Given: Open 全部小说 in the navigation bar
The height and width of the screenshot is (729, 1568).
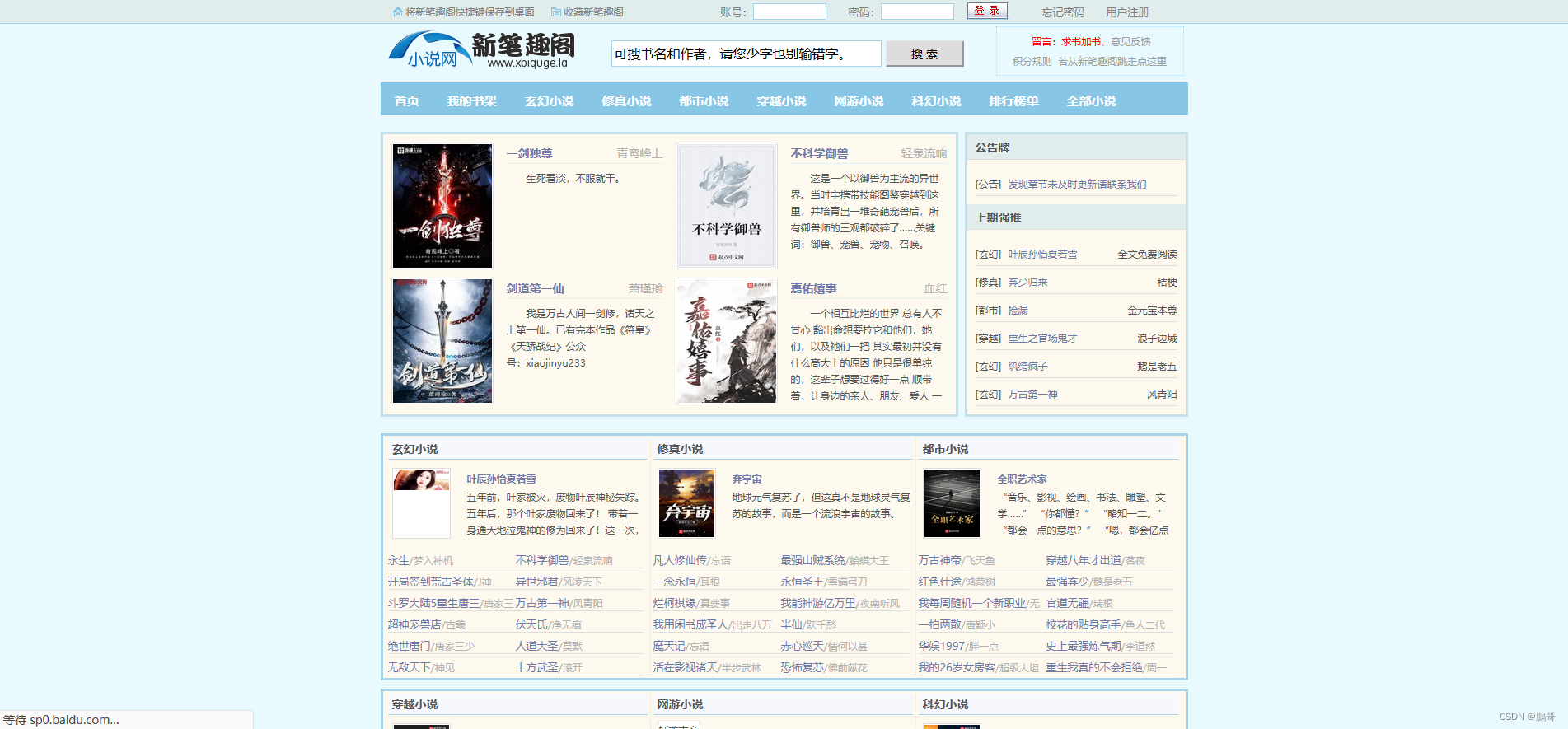Looking at the screenshot, I should (x=1091, y=100).
